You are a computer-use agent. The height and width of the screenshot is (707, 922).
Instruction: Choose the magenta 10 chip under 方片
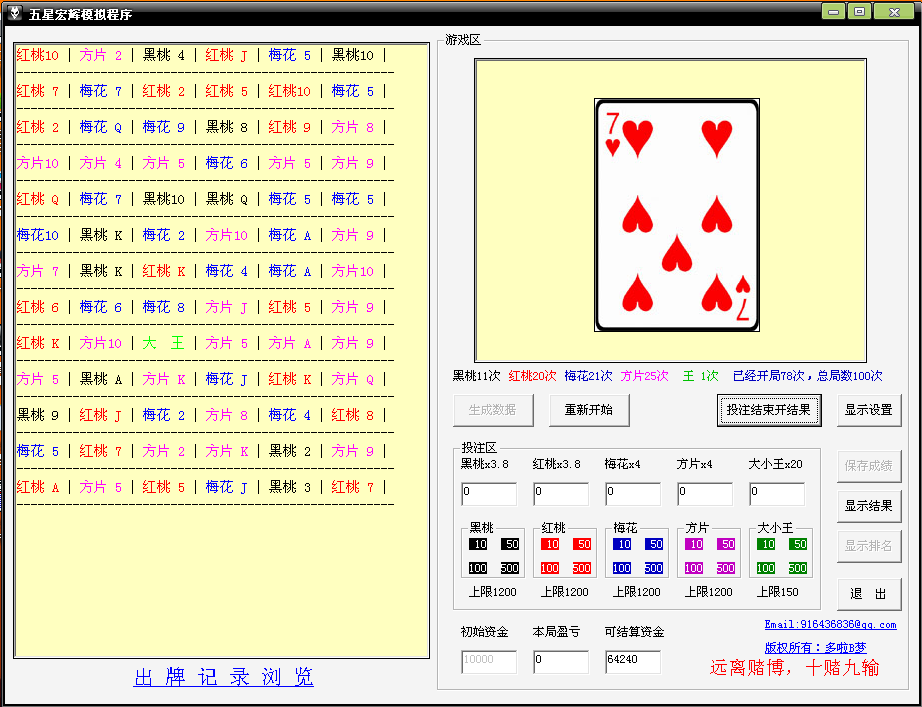694,544
